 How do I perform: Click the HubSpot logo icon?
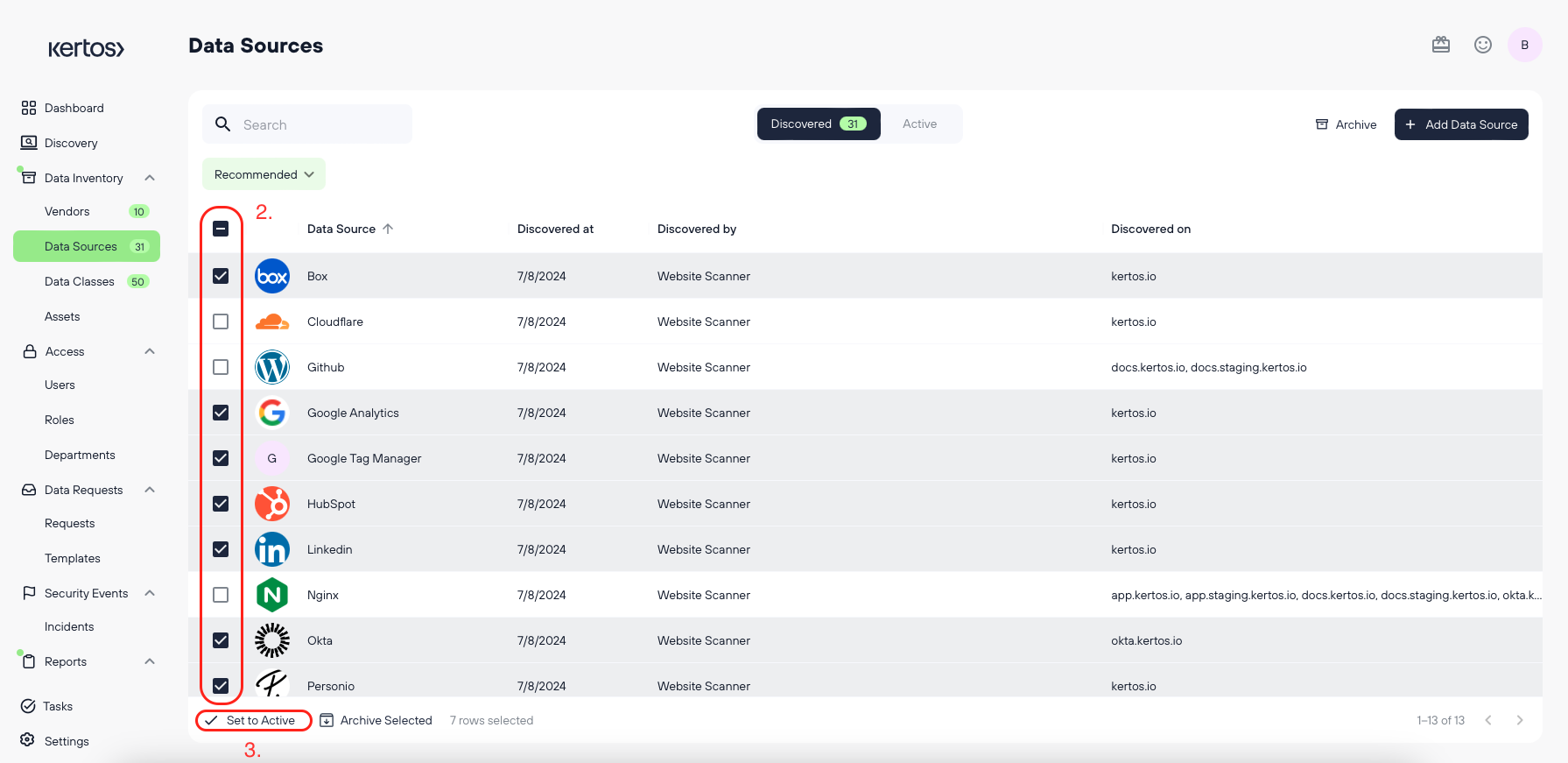pyautogui.click(x=272, y=504)
